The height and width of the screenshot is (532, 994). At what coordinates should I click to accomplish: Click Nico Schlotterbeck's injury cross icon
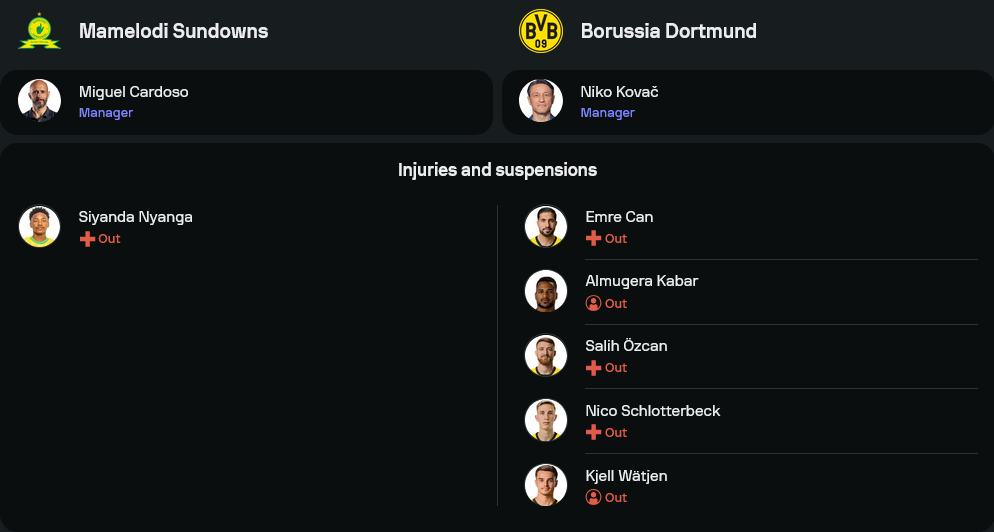(593, 433)
